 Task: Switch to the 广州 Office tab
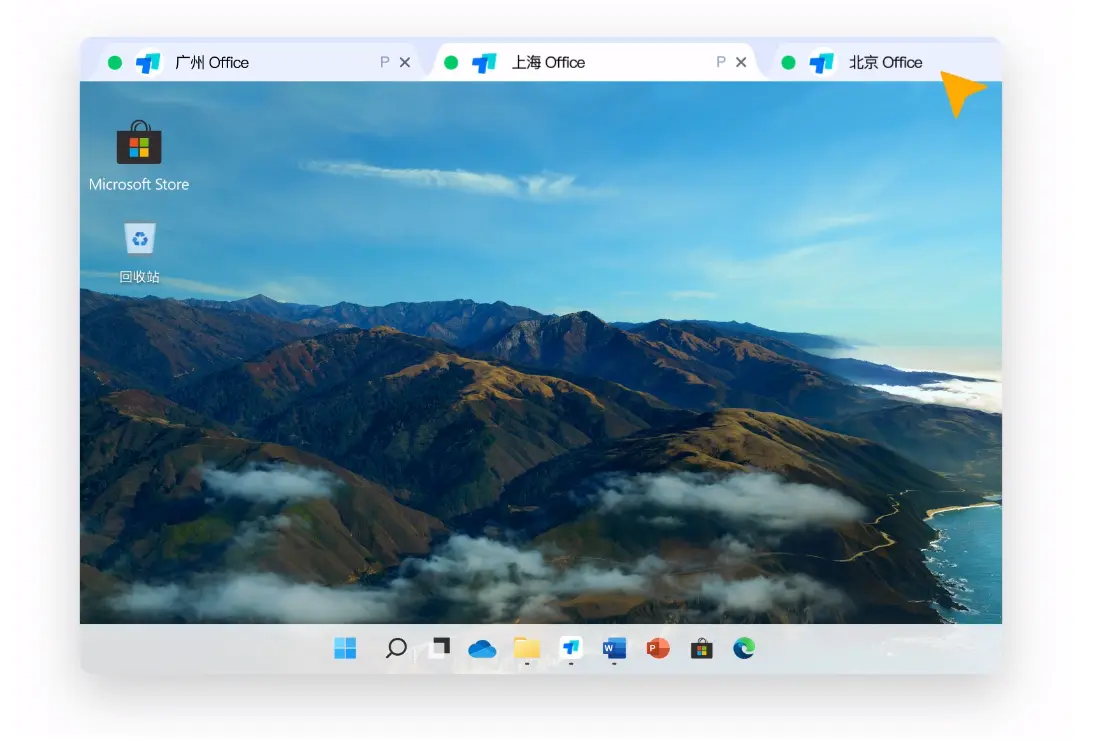coord(258,62)
